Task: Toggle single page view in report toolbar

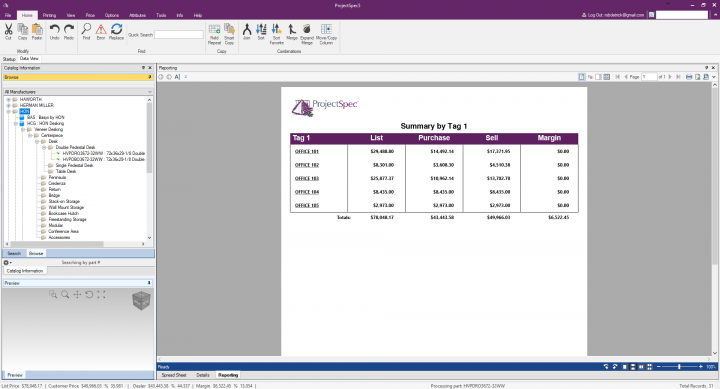Action: pyautogui.click(x=582, y=77)
